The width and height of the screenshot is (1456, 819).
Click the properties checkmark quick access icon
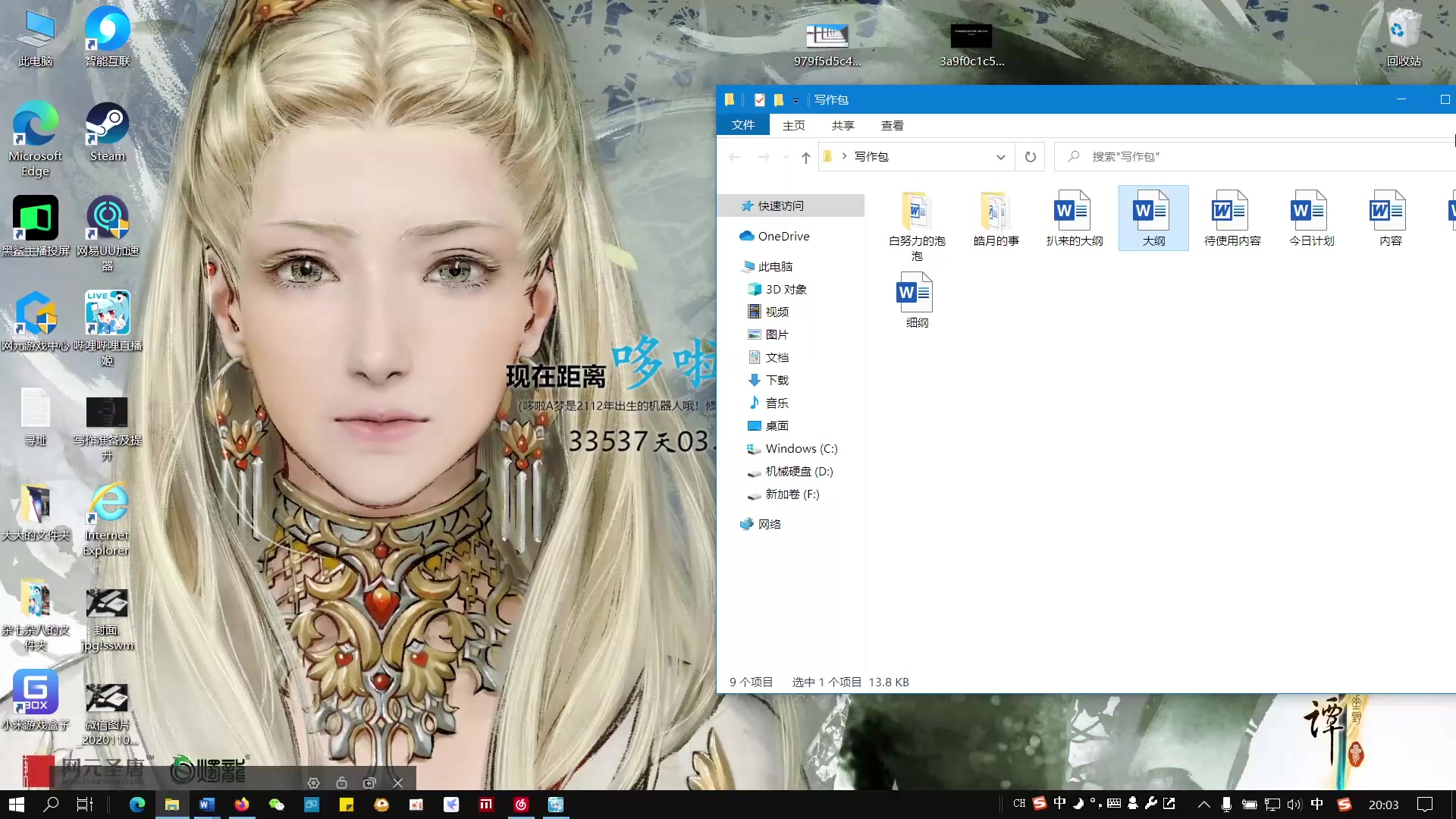coord(759,100)
